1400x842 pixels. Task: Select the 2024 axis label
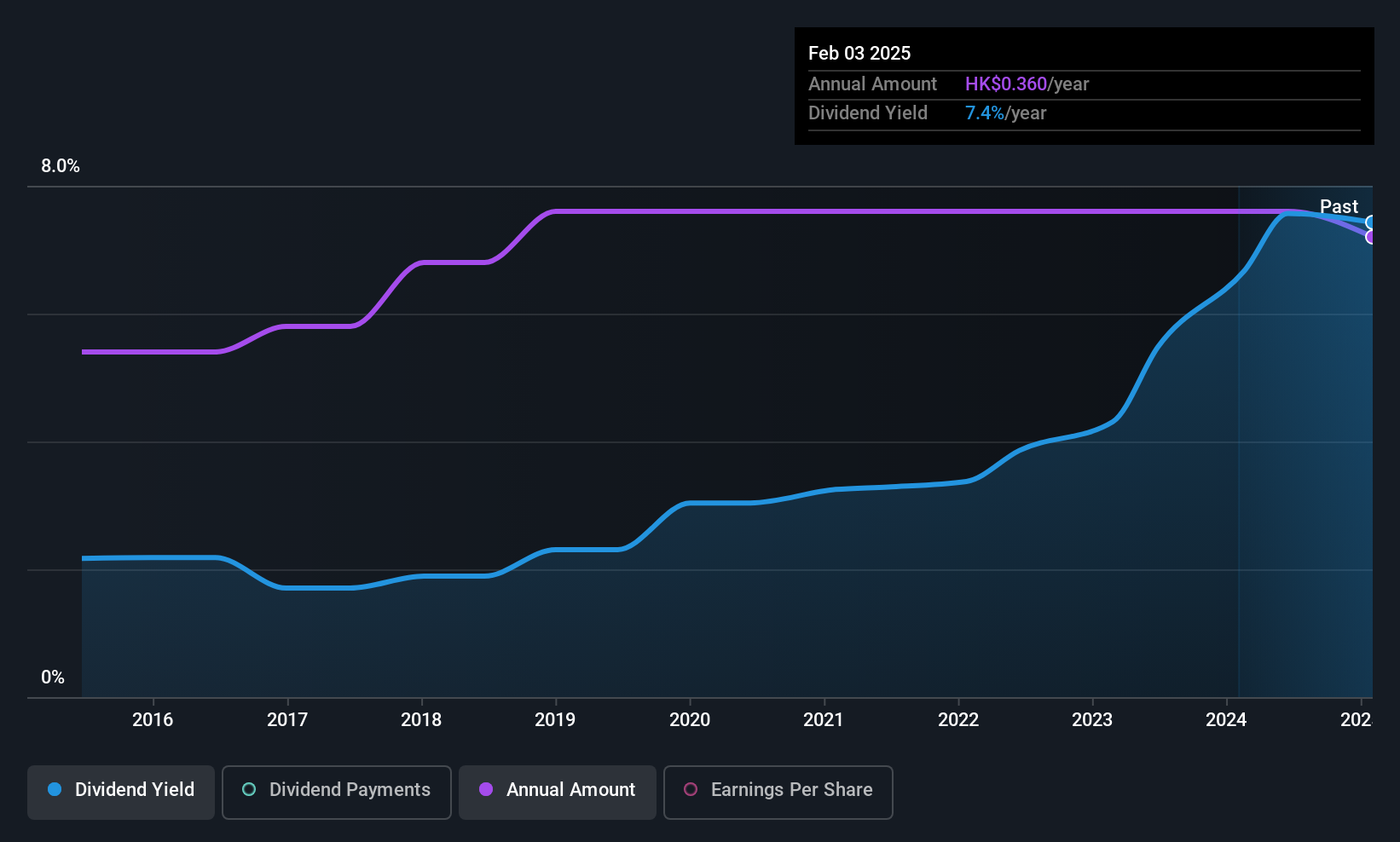(x=1226, y=720)
